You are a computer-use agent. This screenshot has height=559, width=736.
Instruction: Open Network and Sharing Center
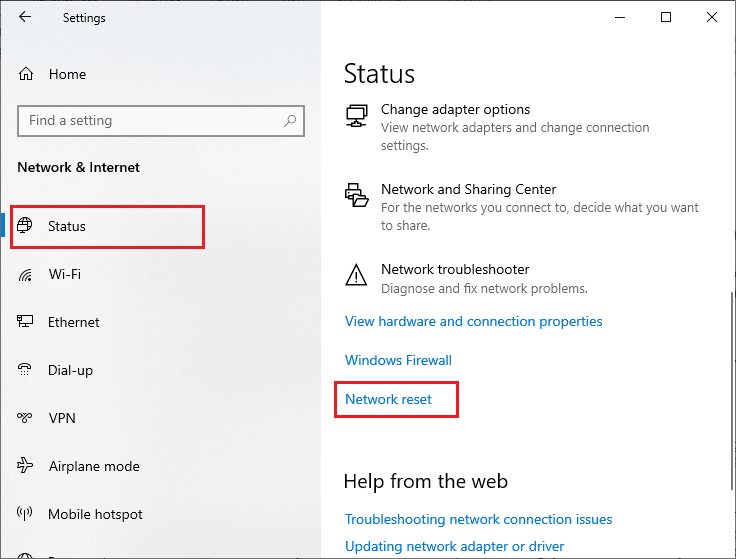tap(468, 189)
